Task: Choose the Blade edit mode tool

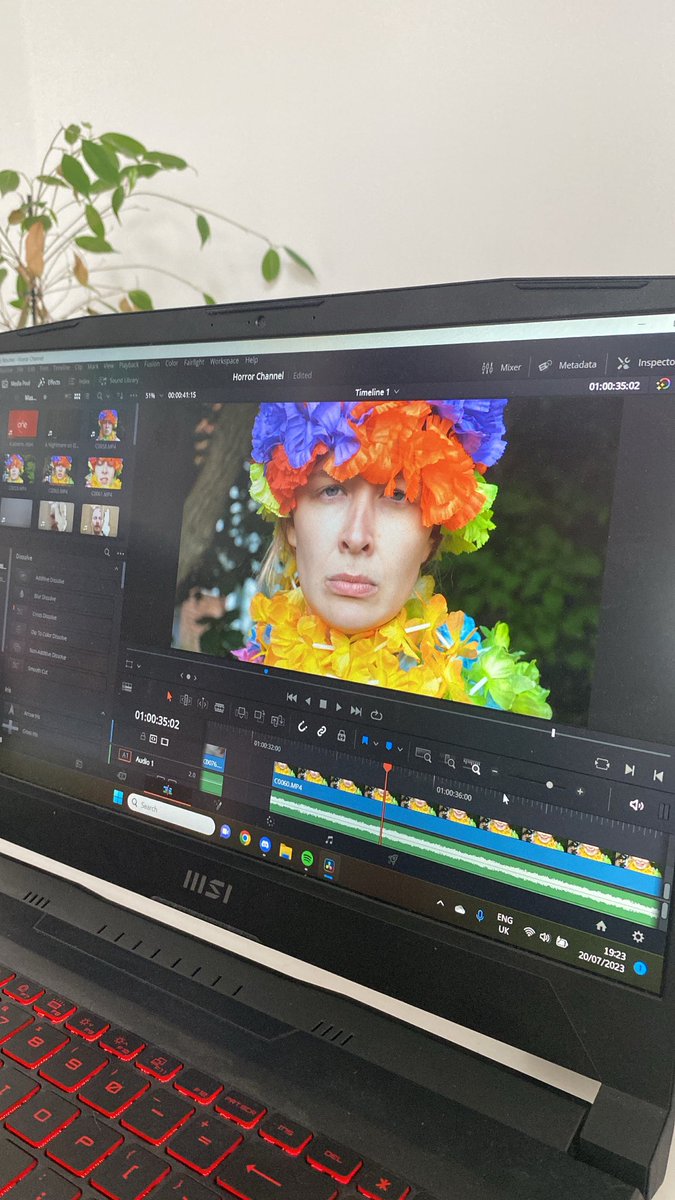Action: click(220, 705)
